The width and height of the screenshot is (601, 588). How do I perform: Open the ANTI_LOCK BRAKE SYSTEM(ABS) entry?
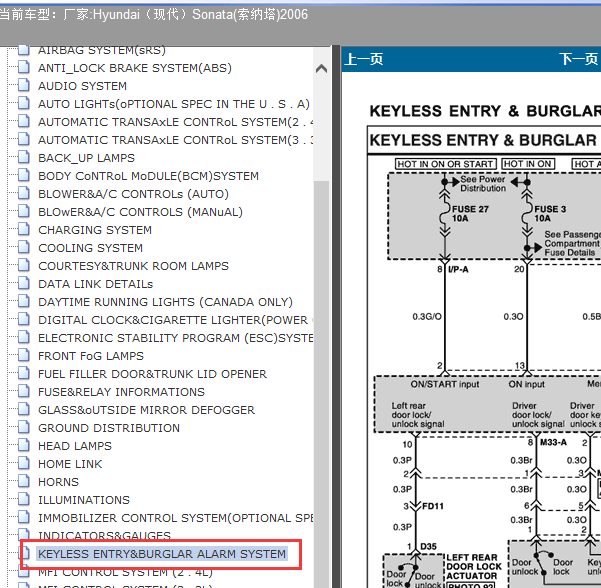pyautogui.click(x=135, y=68)
